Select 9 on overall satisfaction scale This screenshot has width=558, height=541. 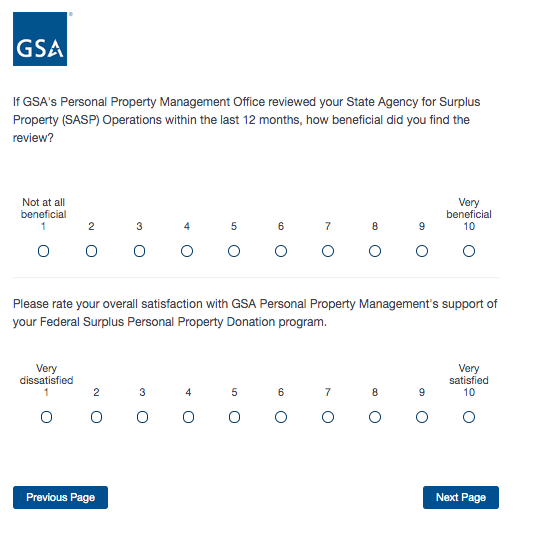(422, 417)
